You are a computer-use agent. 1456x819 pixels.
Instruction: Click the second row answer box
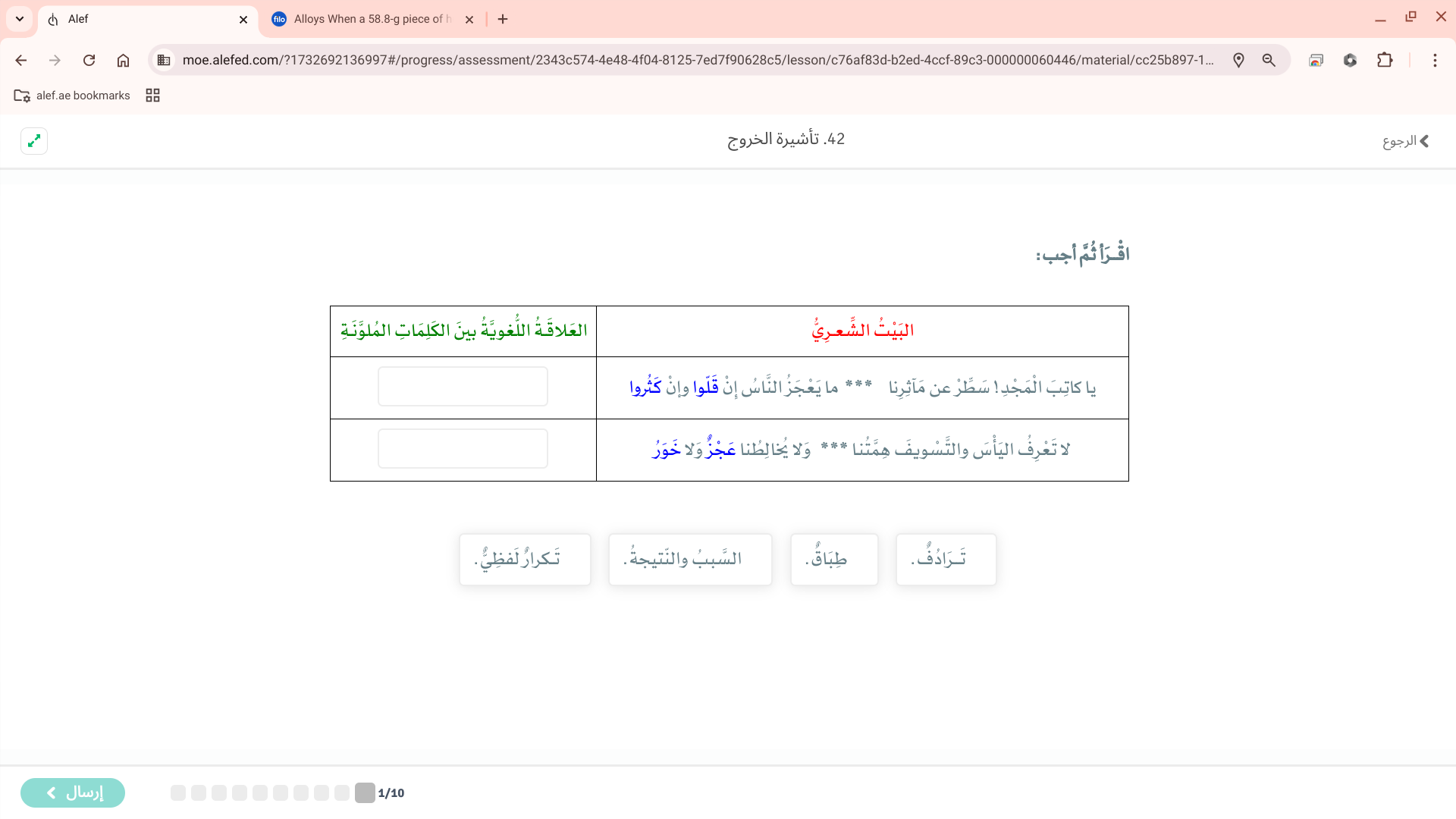(x=463, y=449)
